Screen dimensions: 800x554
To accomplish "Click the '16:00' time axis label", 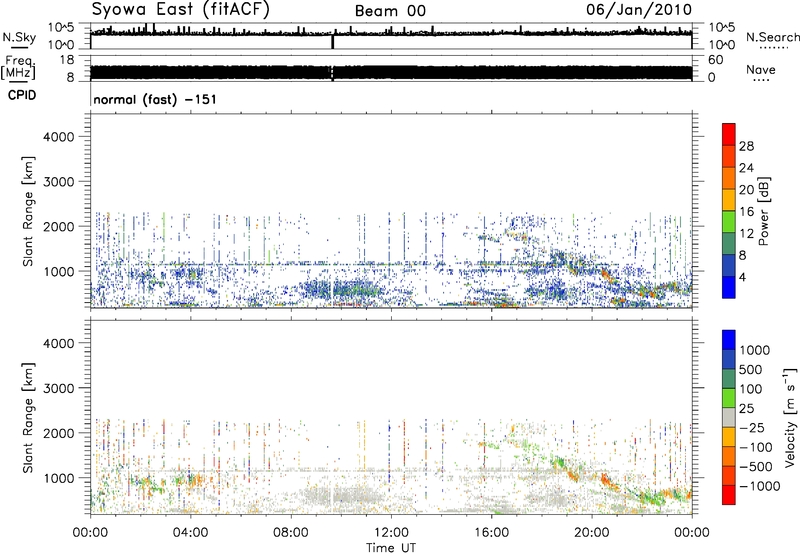I will point(491,532).
